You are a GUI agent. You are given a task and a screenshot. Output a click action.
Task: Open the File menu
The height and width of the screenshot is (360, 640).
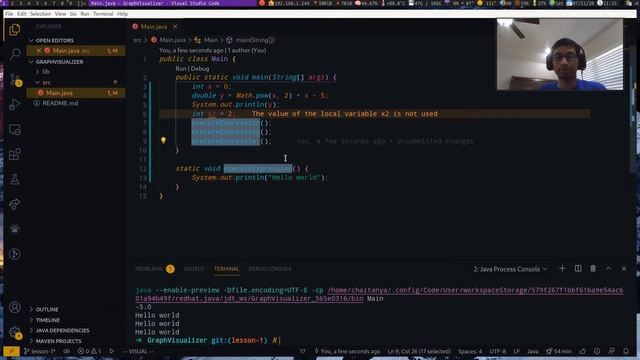click(x=9, y=14)
